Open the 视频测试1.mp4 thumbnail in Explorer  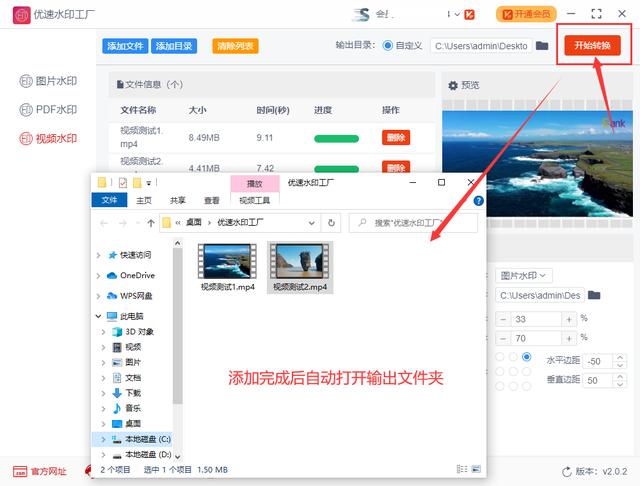pos(227,261)
